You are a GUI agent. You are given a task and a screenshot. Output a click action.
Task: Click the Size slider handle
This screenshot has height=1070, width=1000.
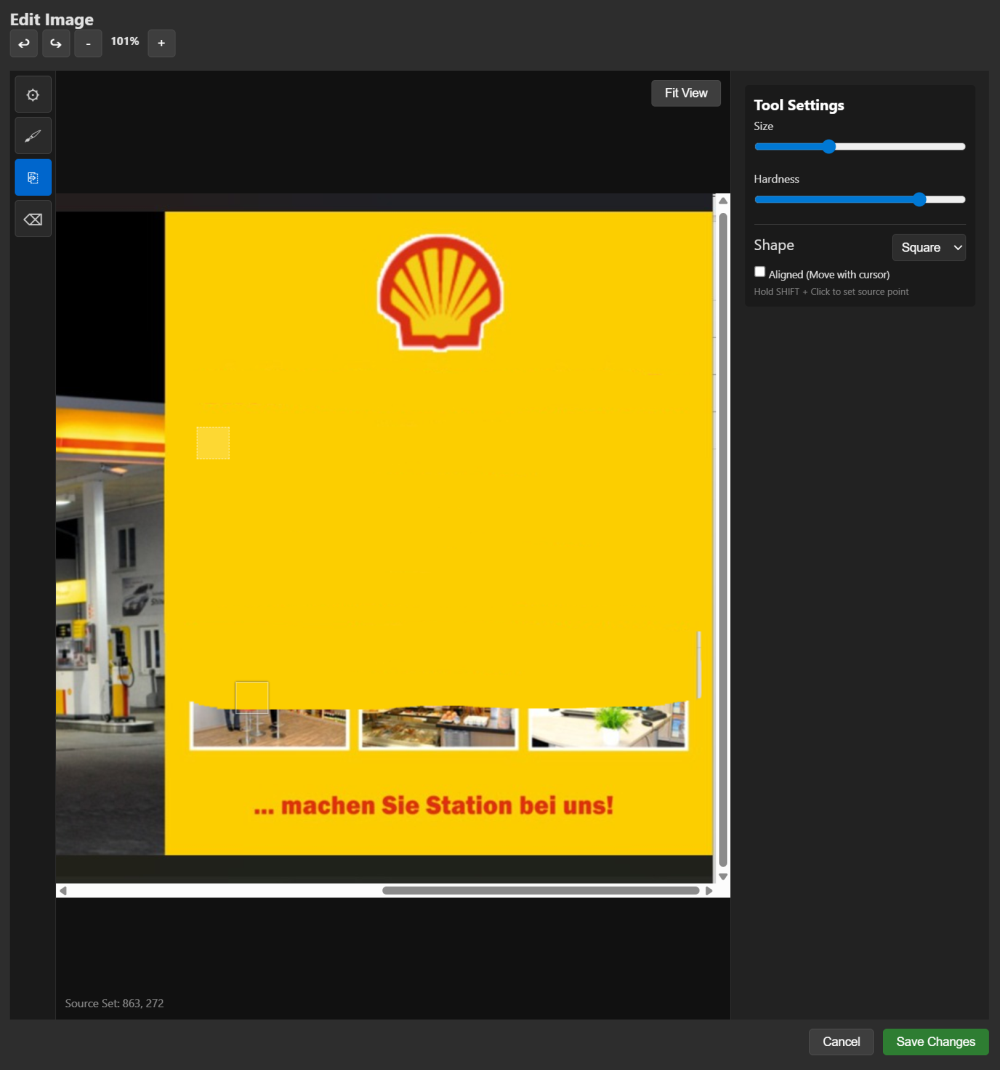coord(829,147)
